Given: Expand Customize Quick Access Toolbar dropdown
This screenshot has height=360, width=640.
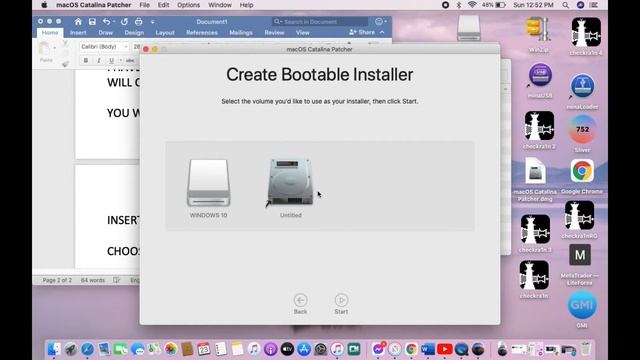Looking at the screenshot, I should (152, 22).
